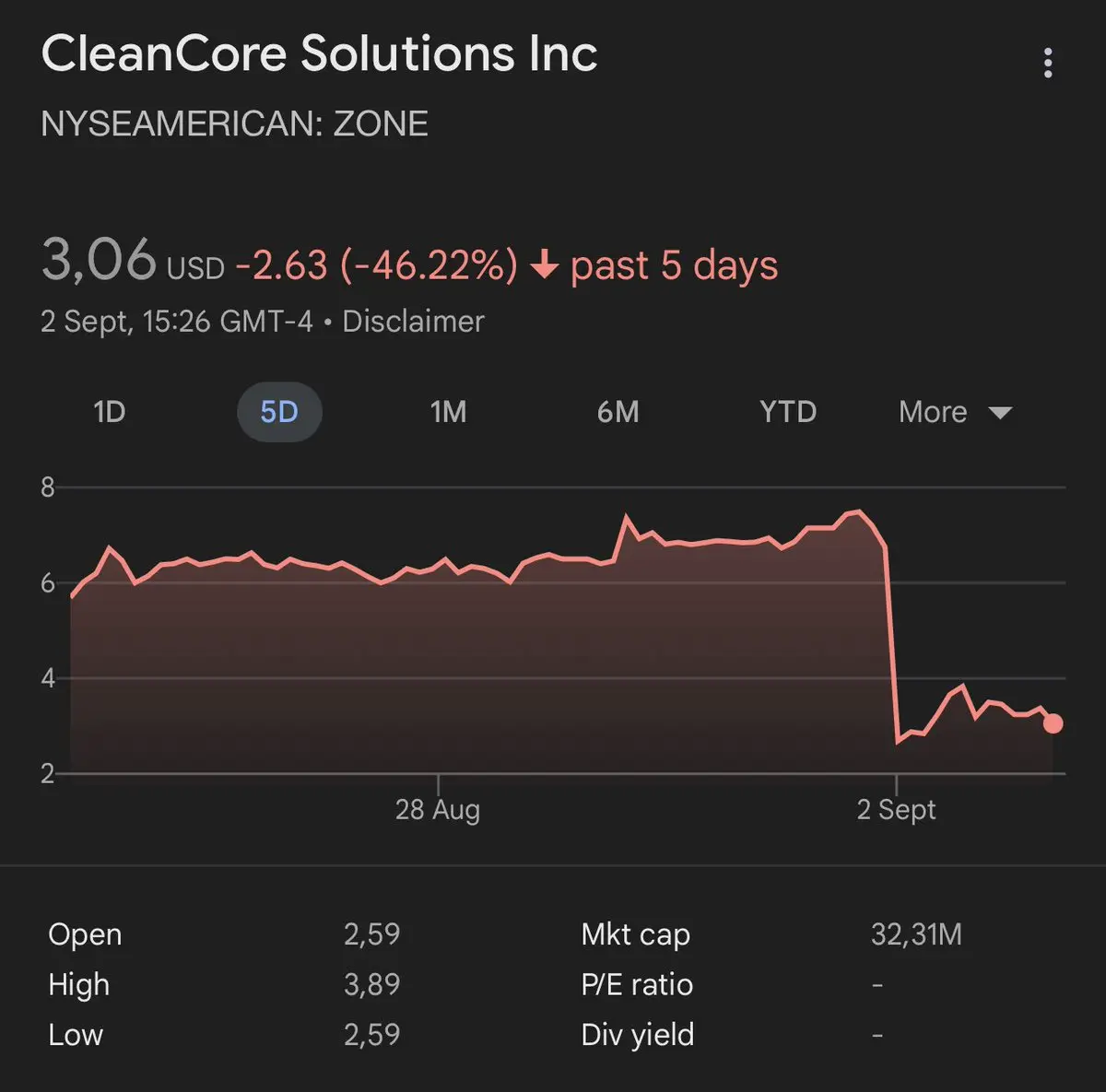Screen dimensions: 1106x1092
Task: Open the three-dot more options menu
Action: (1047, 63)
